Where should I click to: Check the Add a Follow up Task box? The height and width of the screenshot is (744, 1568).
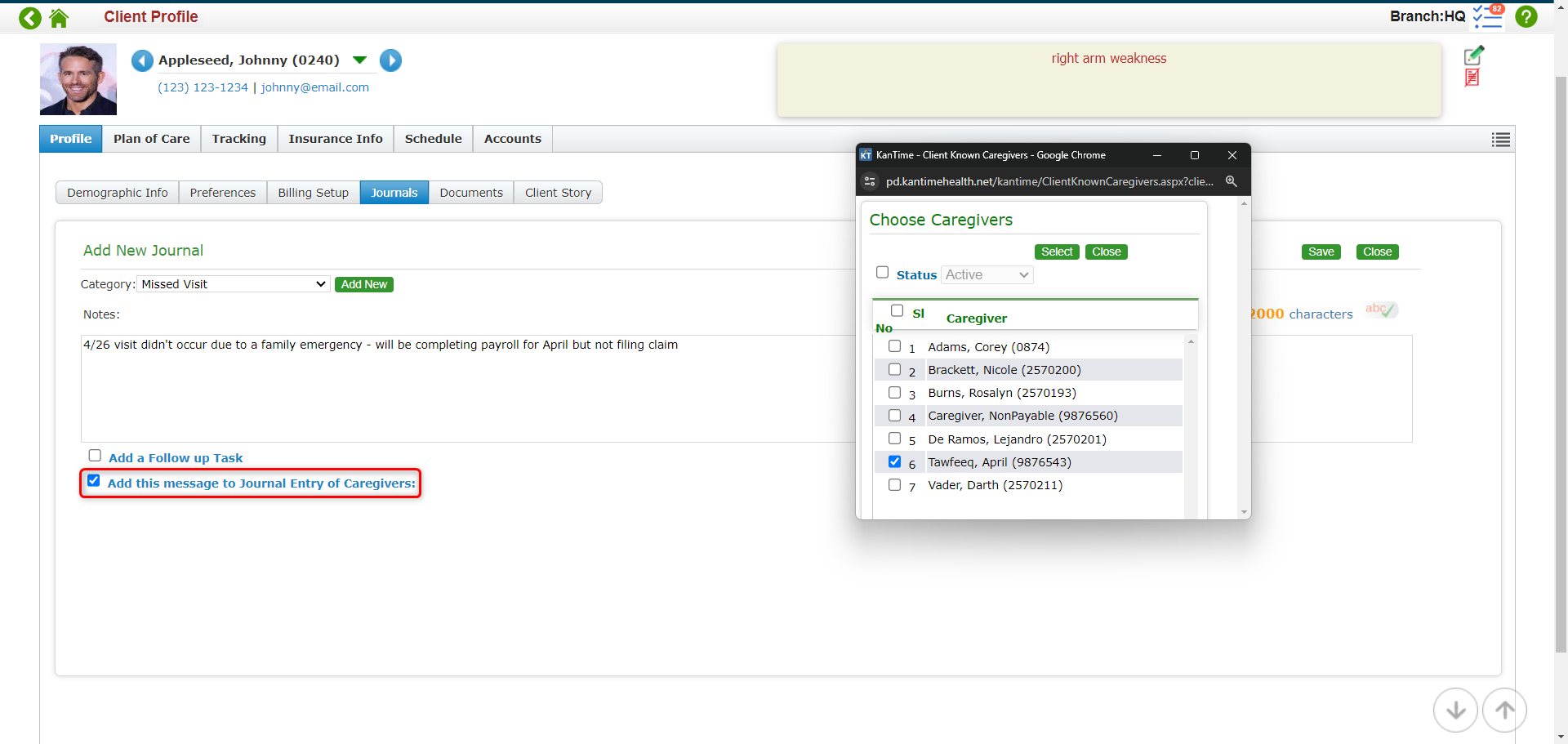[x=95, y=456]
